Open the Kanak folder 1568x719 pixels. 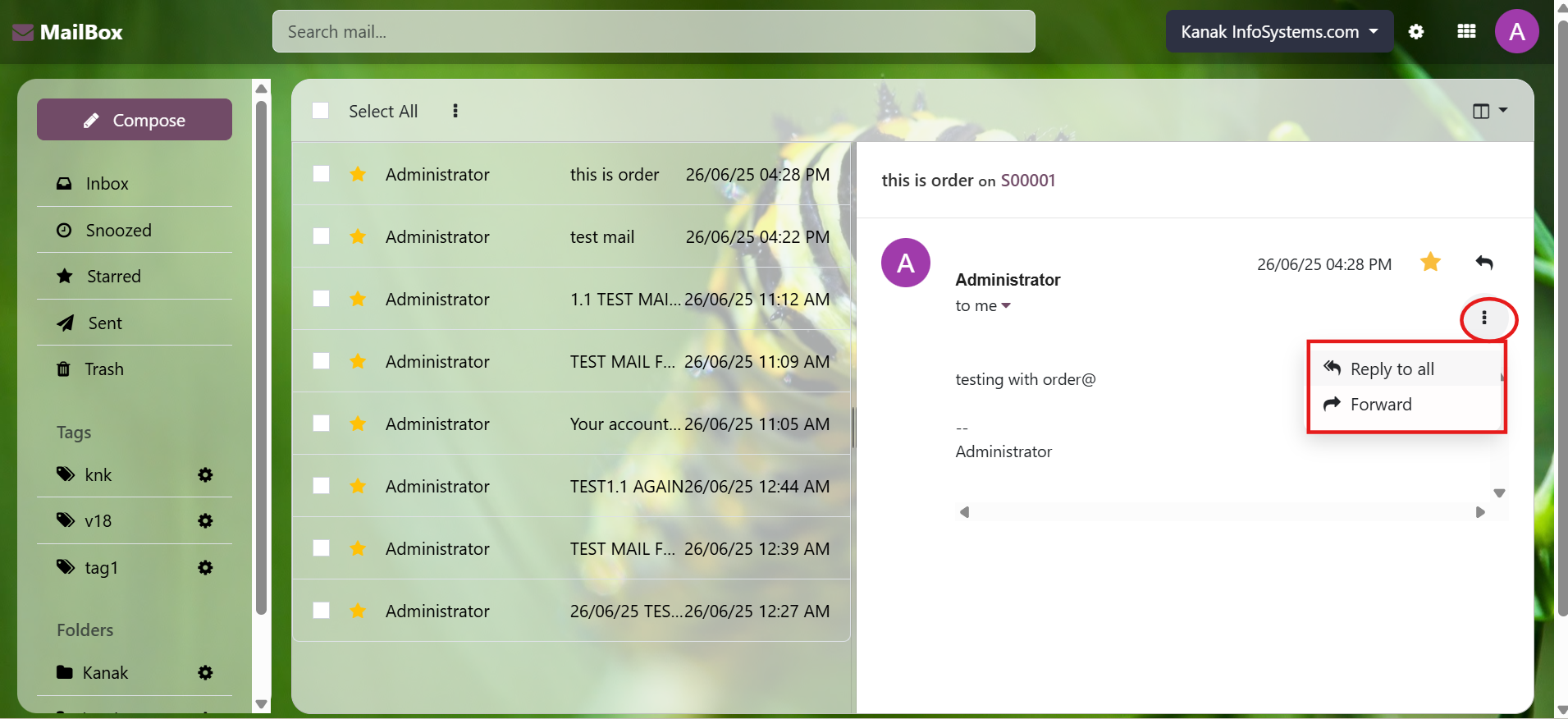coord(105,673)
